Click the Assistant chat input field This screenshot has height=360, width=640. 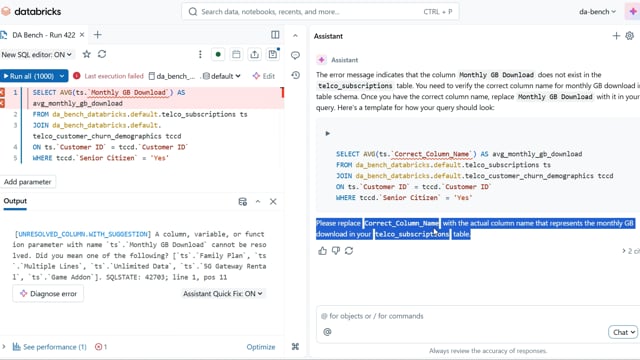(478, 316)
